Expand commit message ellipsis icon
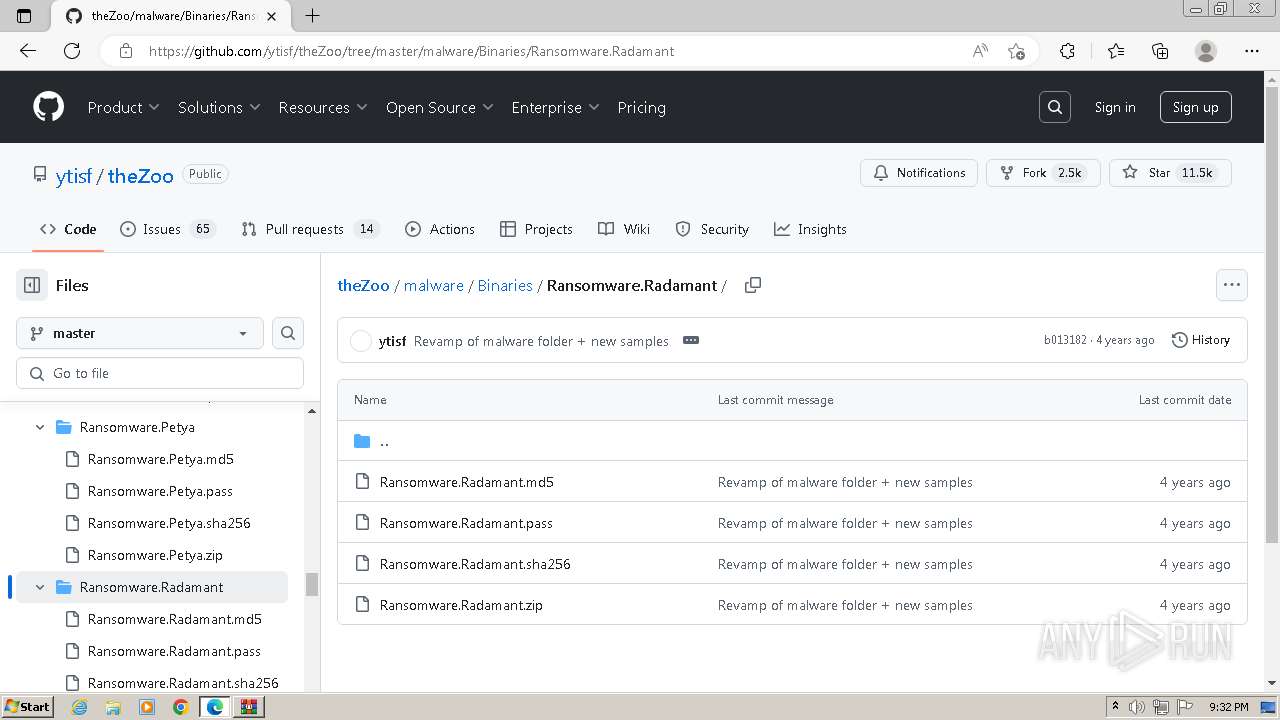 [x=690, y=340]
